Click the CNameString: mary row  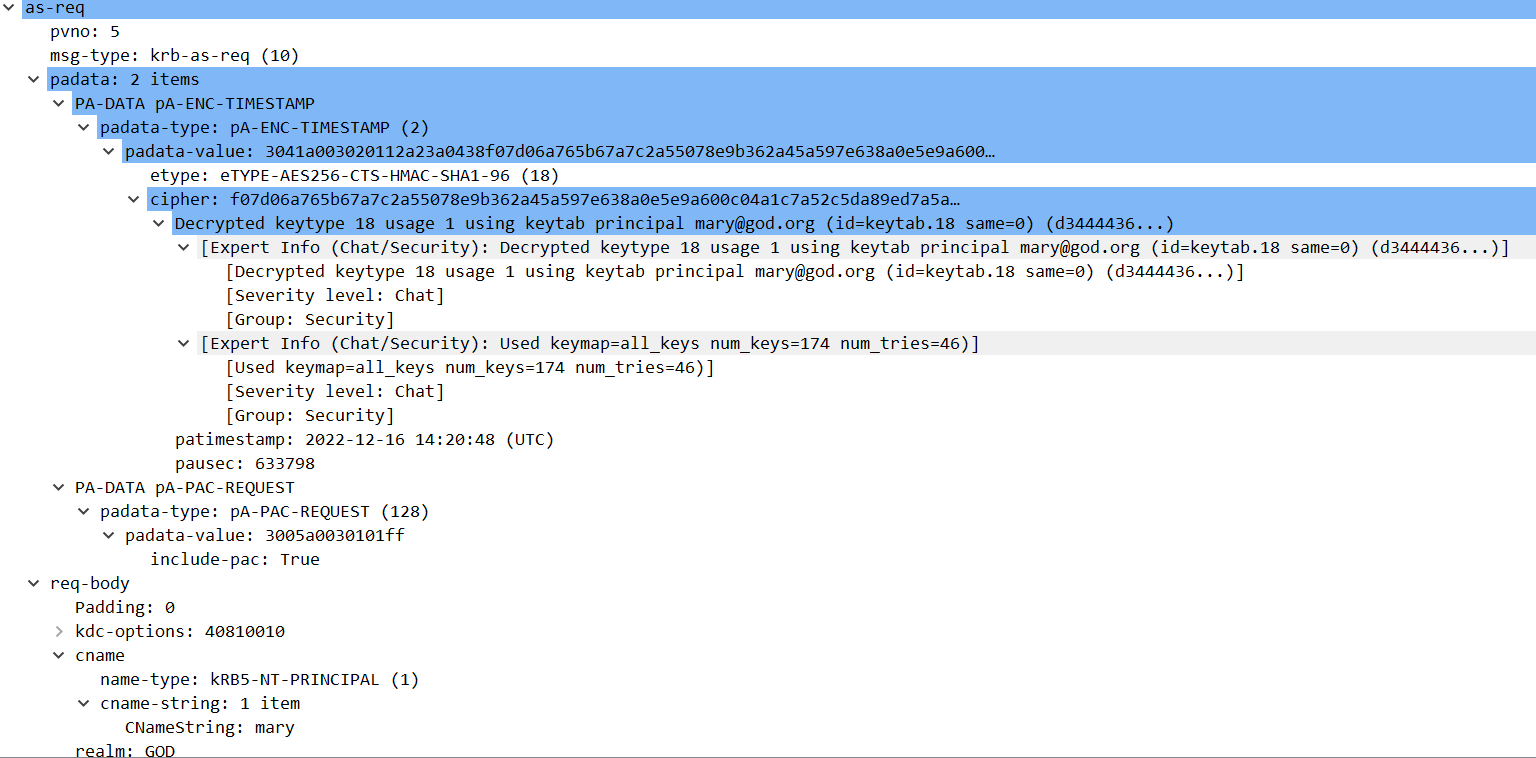(x=209, y=728)
